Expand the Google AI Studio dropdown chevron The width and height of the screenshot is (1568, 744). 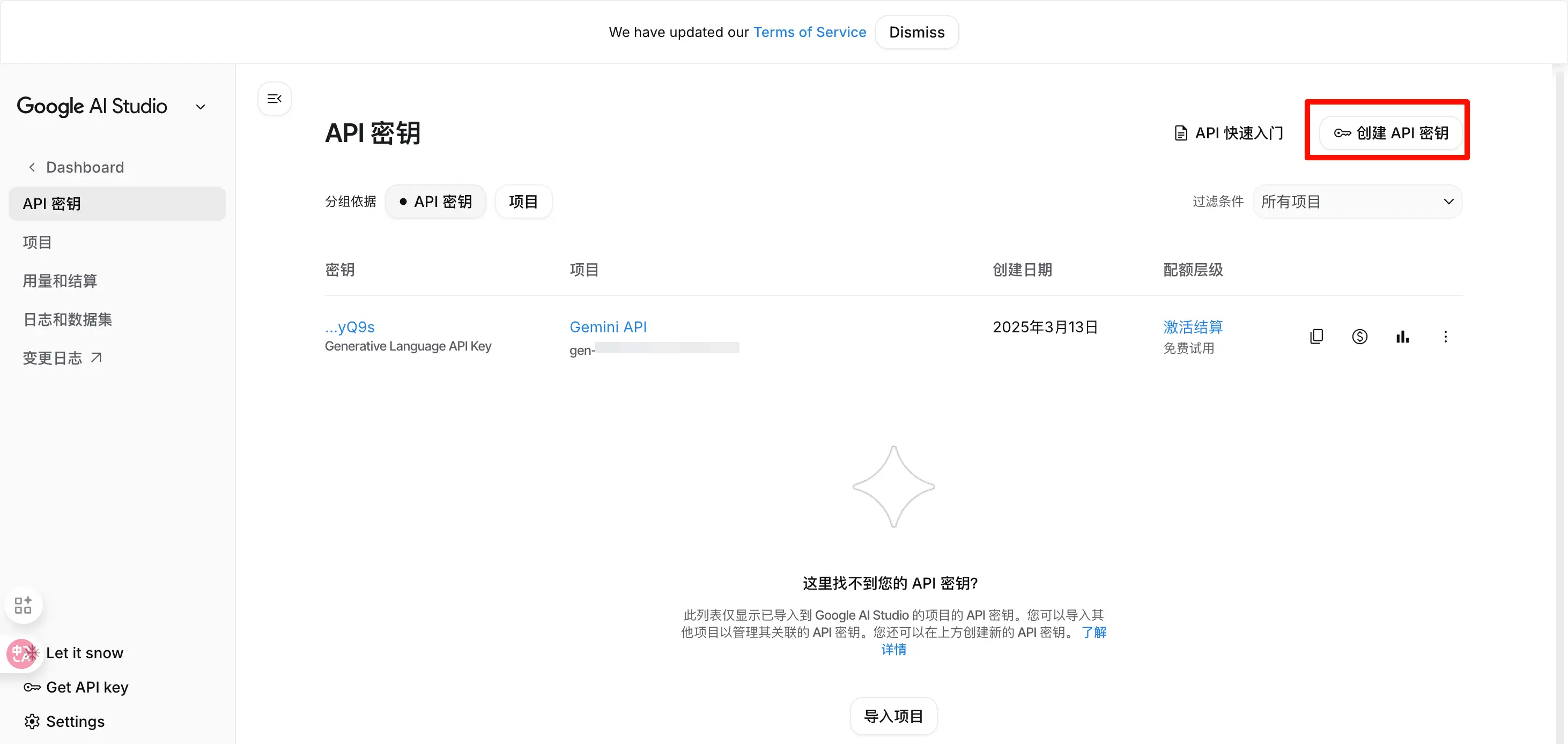[x=200, y=107]
